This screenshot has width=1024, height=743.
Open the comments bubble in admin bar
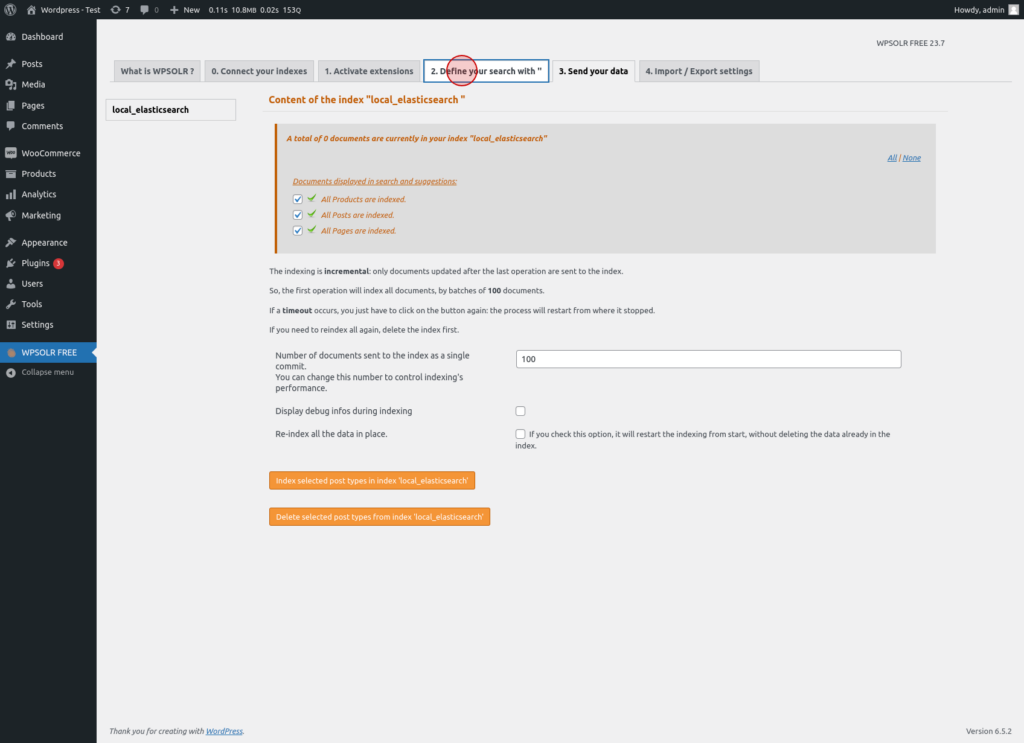tap(144, 10)
